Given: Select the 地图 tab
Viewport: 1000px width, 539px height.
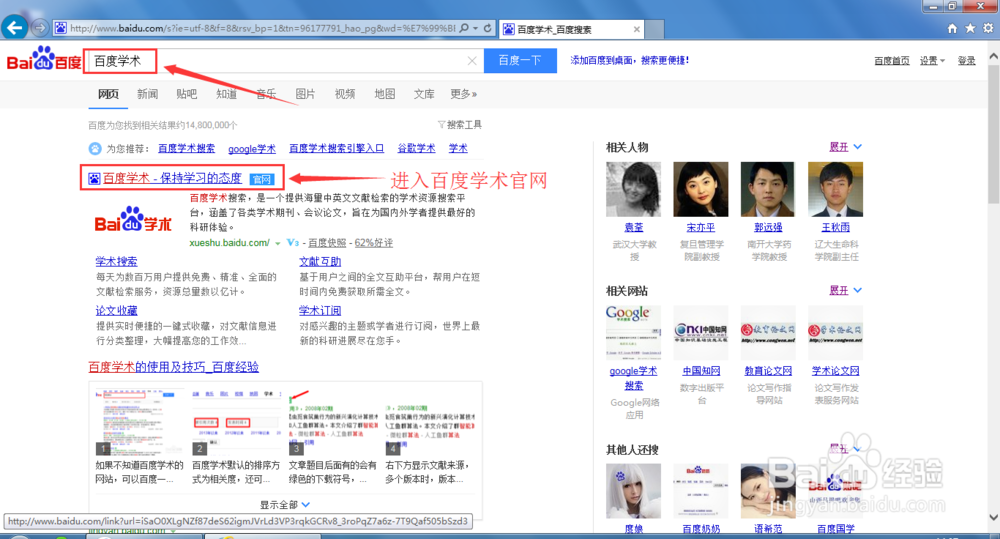Looking at the screenshot, I should point(385,94).
